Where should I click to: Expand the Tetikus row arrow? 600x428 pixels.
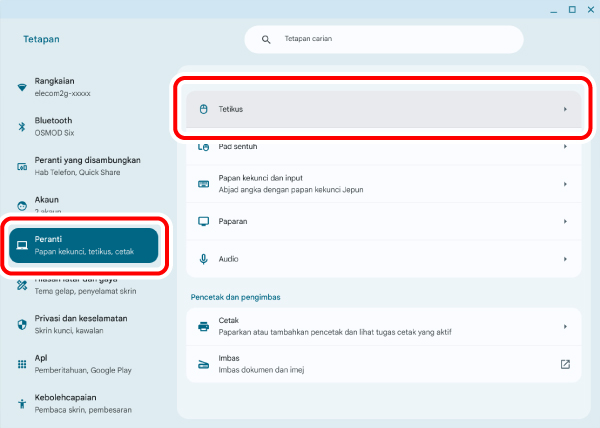565,108
